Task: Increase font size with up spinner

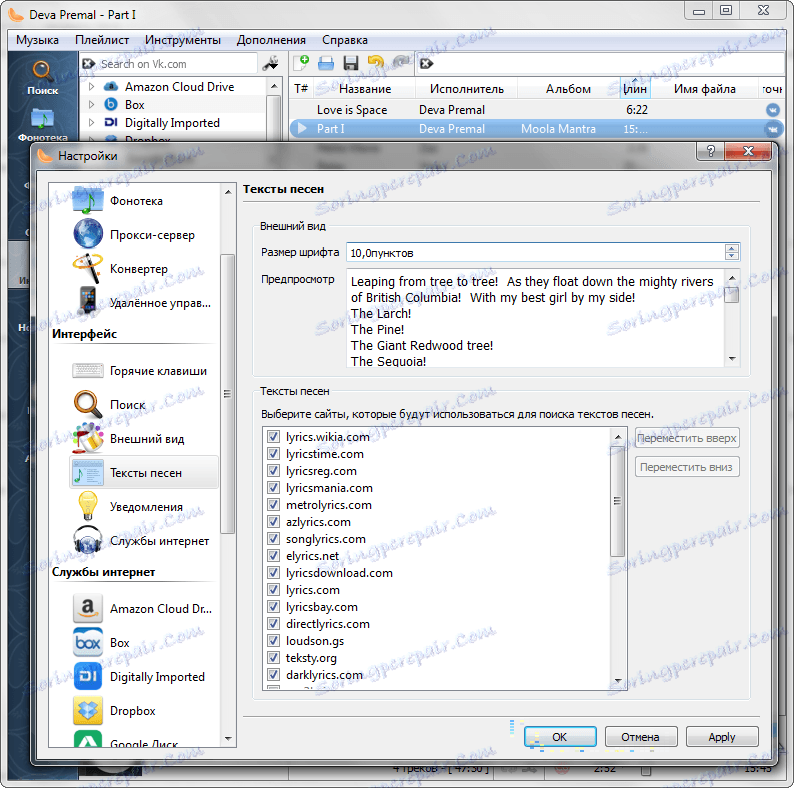Action: click(x=732, y=248)
